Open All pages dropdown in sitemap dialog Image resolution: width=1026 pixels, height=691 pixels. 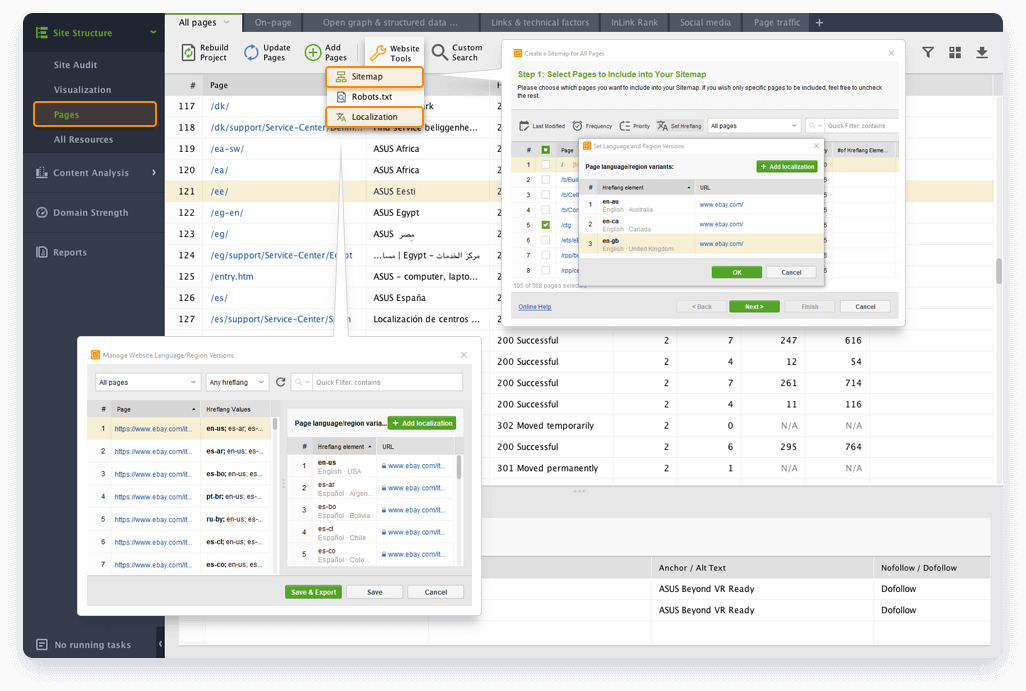[x=754, y=126]
